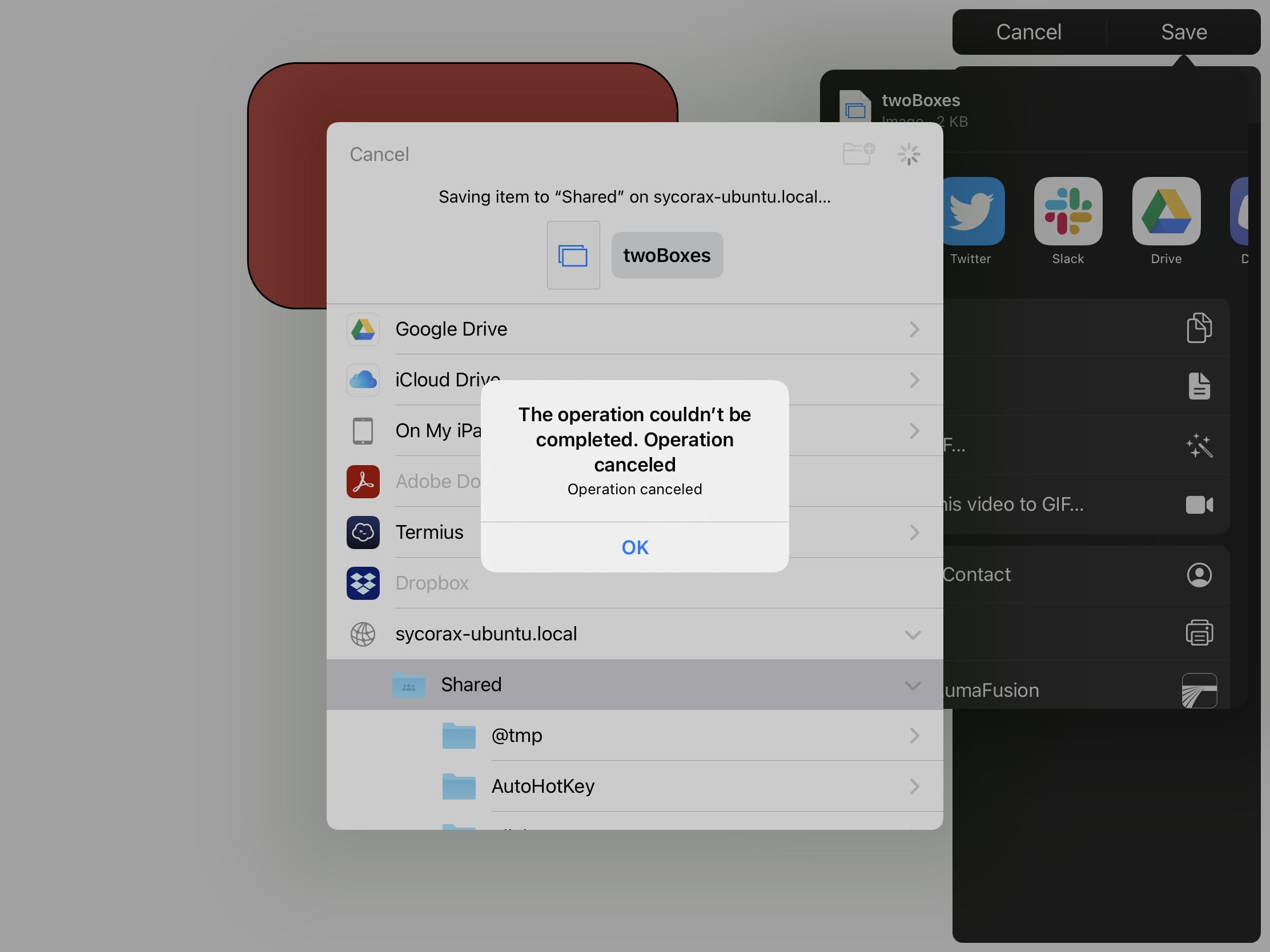This screenshot has height=952, width=1270.
Task: Select Save to confirm file operation
Action: click(1183, 30)
